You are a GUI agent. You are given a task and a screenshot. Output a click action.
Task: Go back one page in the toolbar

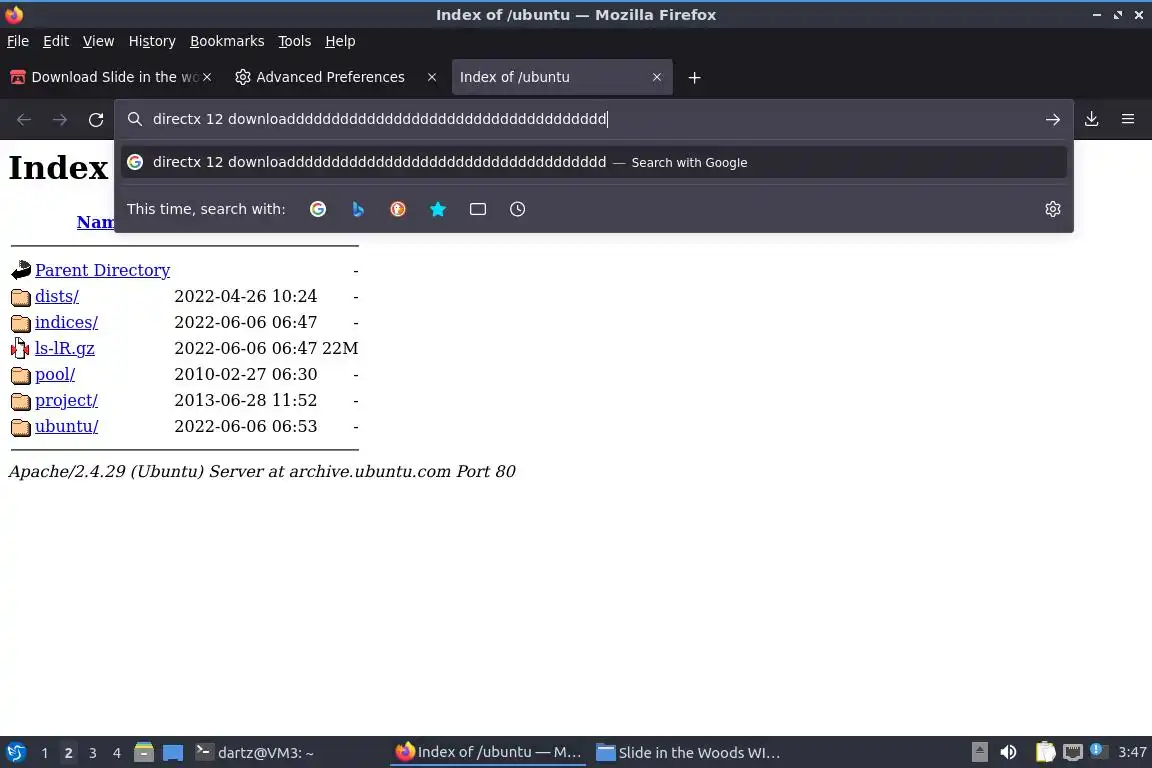[x=24, y=120]
